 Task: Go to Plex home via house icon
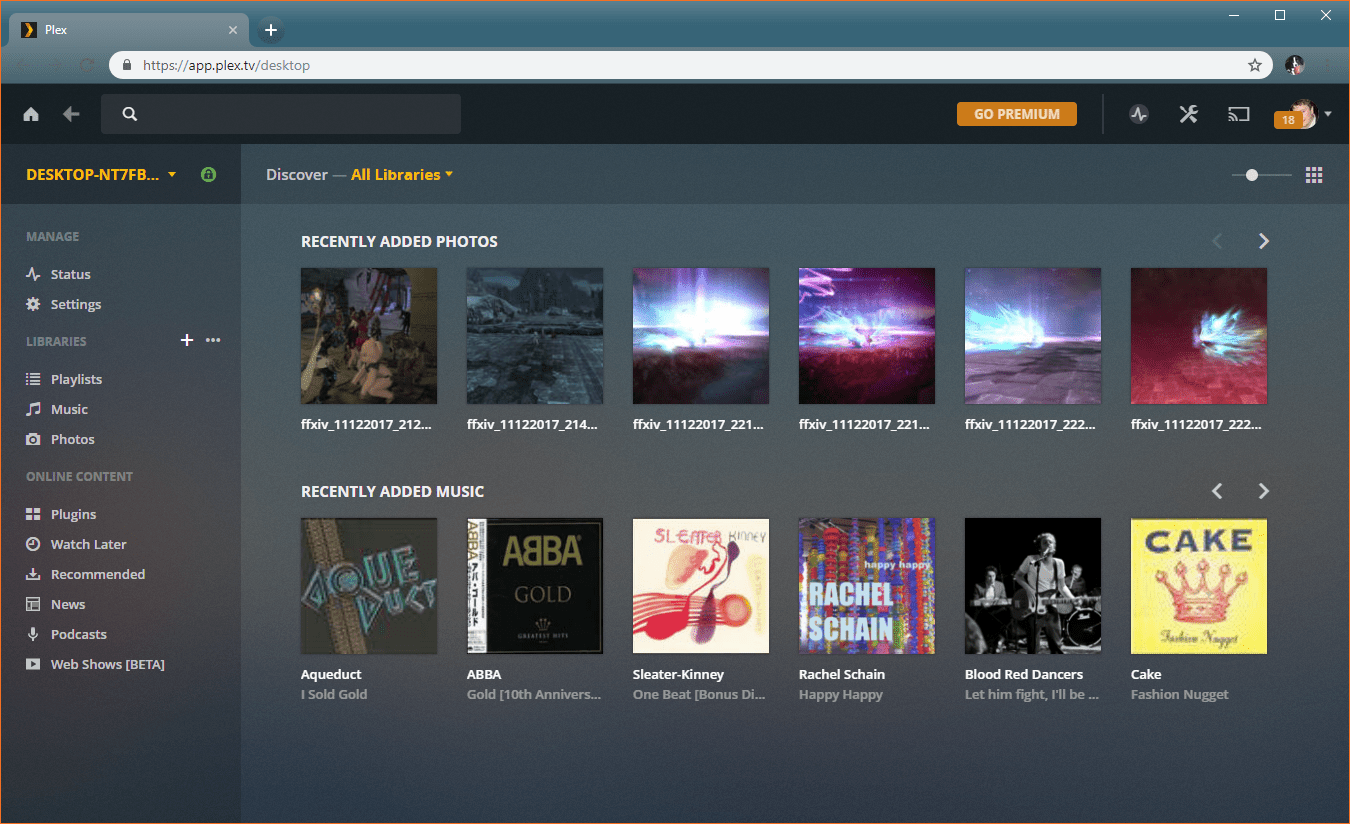(31, 114)
